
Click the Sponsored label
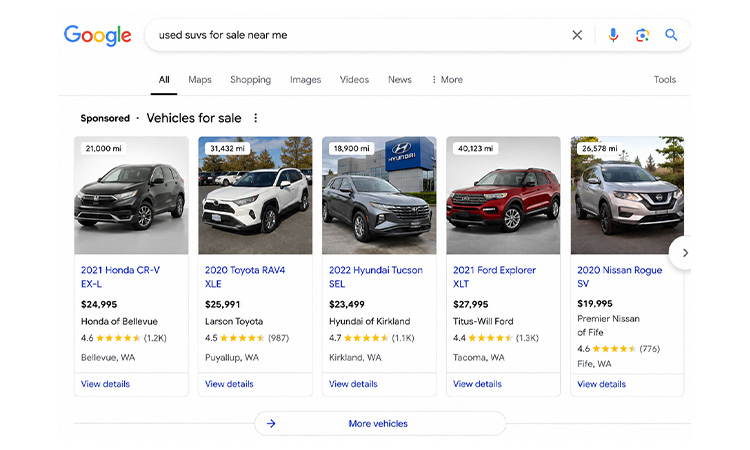(105, 118)
